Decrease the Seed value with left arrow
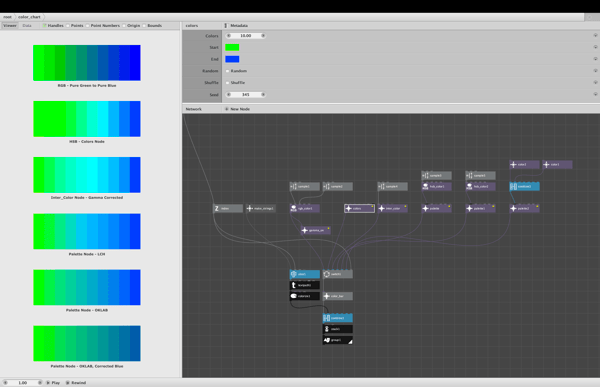Screen dimensions: 600x387 [229, 95]
